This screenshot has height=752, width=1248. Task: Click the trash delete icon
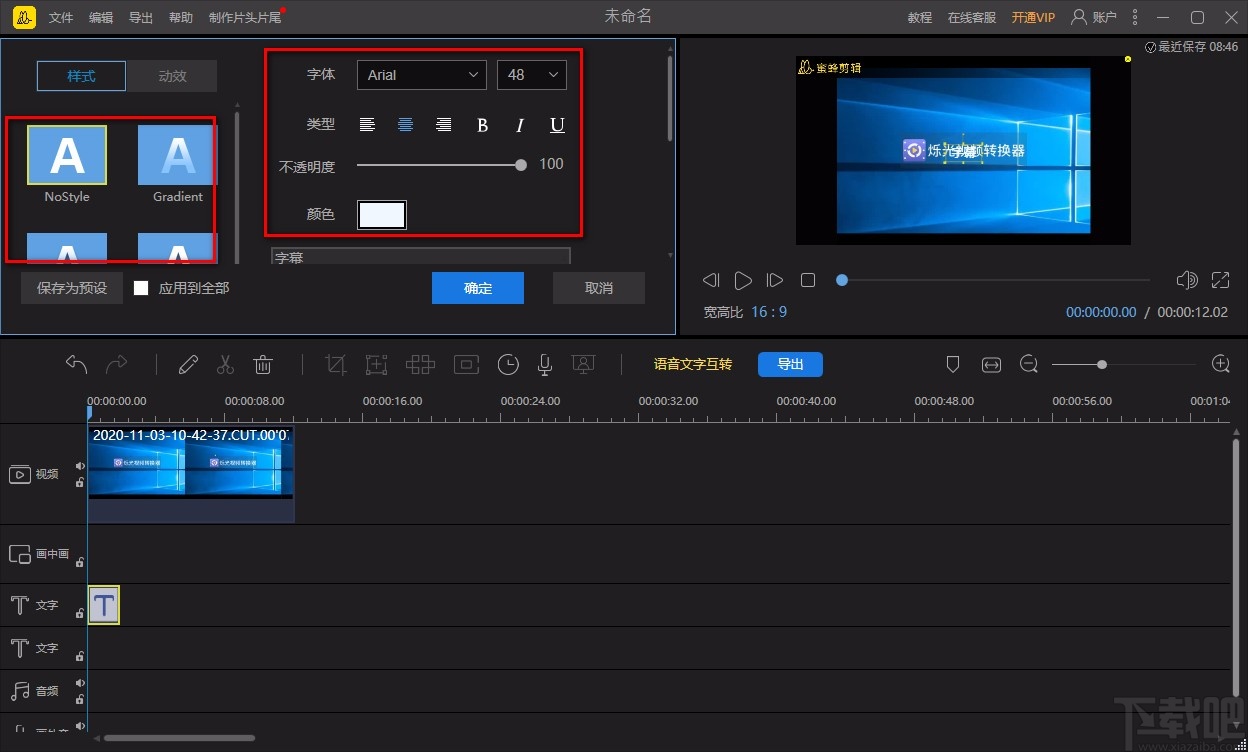pyautogui.click(x=263, y=365)
